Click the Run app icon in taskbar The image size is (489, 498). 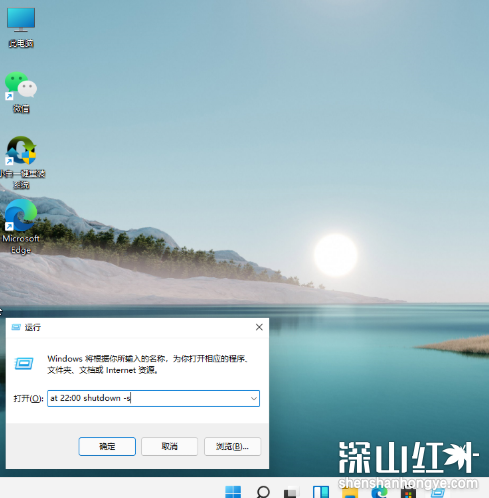438,493
